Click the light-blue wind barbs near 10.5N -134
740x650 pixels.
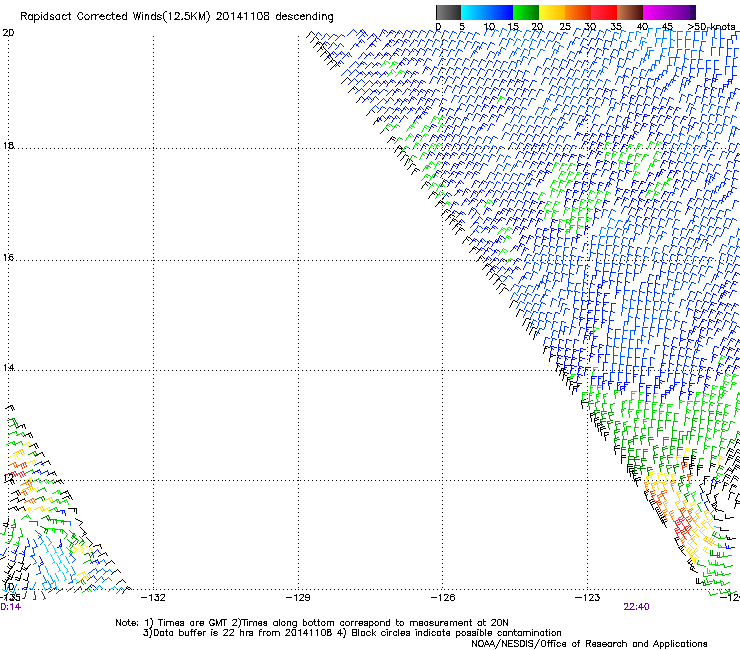coord(57,559)
